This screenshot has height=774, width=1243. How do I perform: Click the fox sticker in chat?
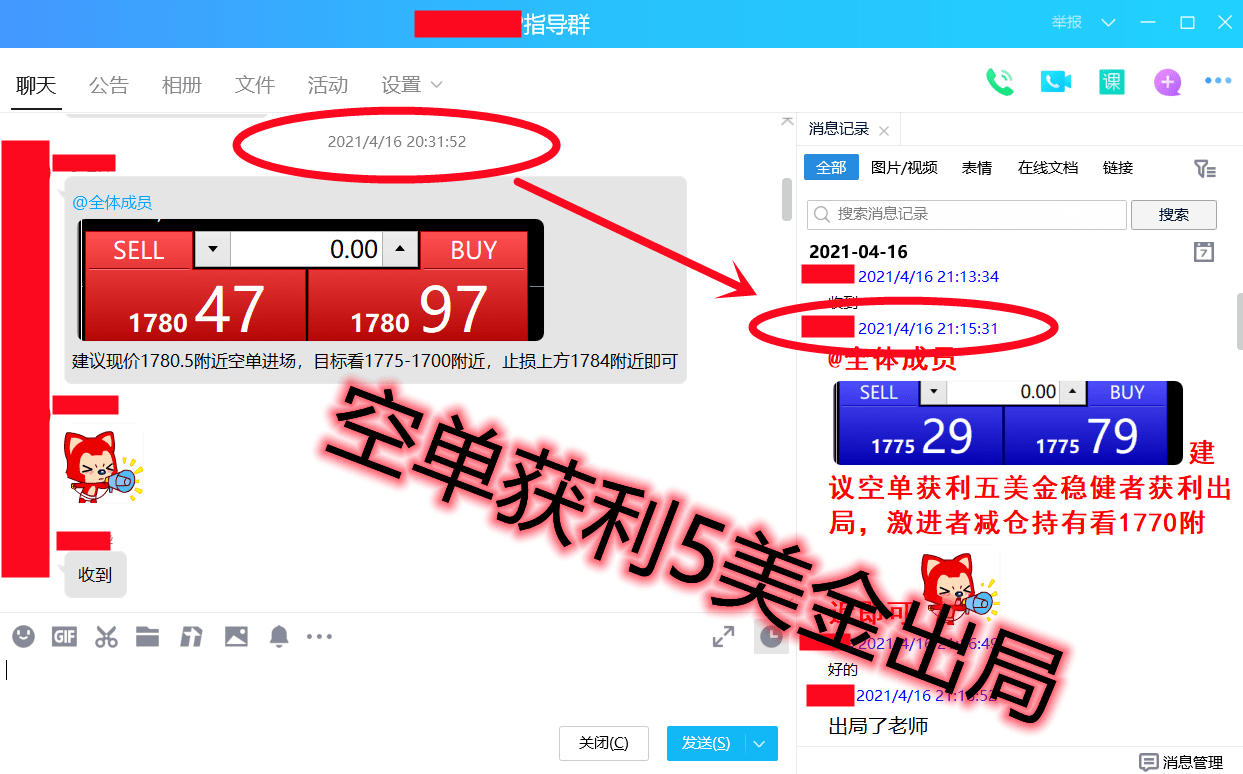tap(102, 467)
